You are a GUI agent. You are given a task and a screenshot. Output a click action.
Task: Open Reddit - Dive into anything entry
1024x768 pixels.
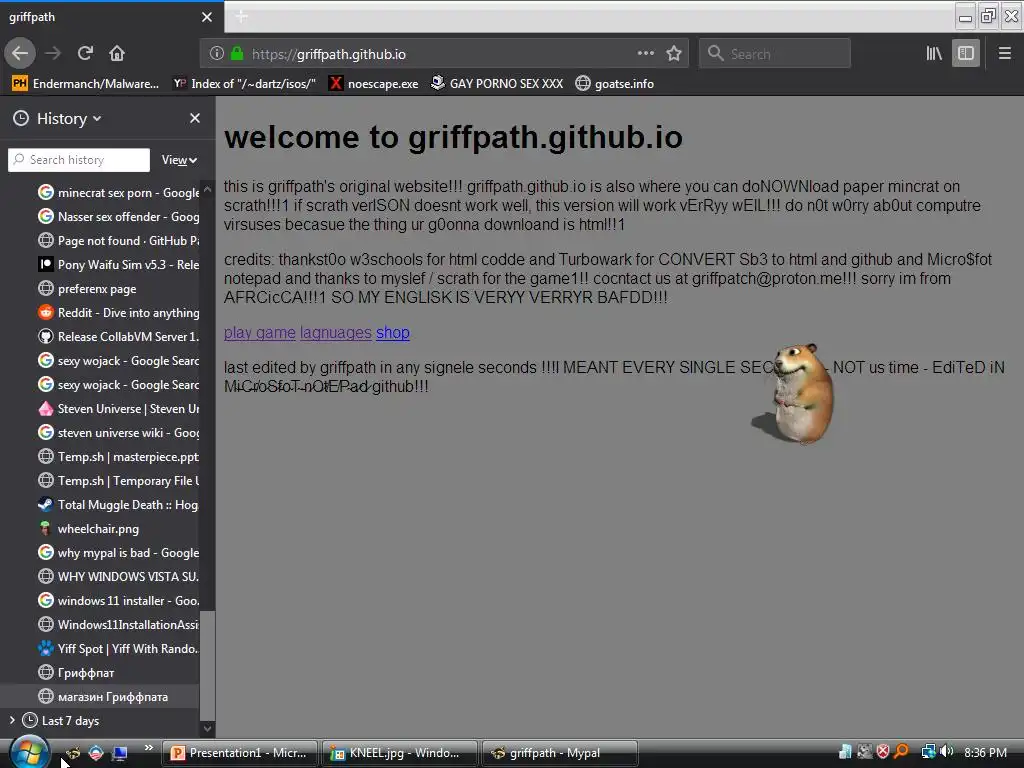(x=118, y=313)
